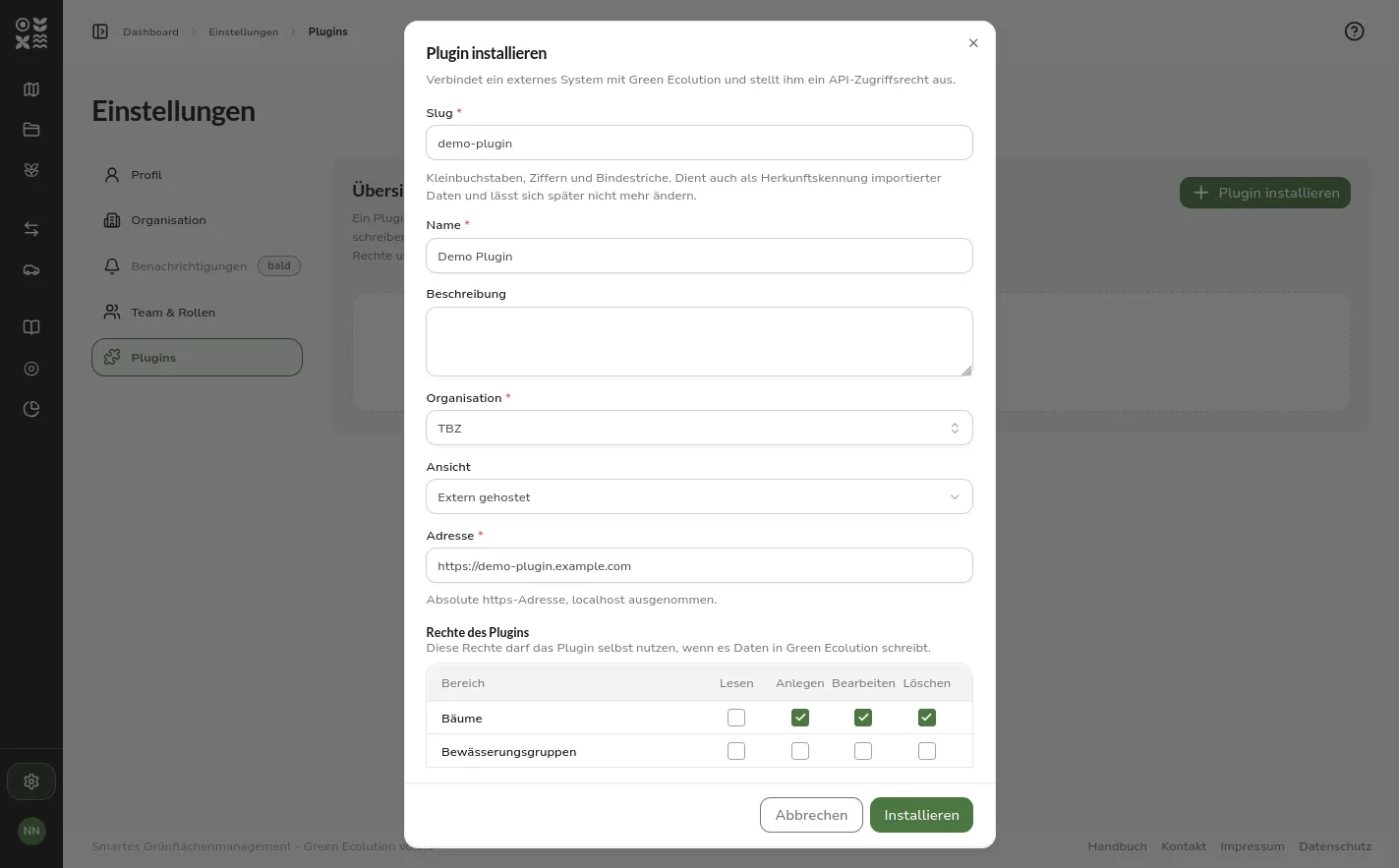The image size is (1399, 868).
Task: Open Profil settings section
Action: [197, 175]
